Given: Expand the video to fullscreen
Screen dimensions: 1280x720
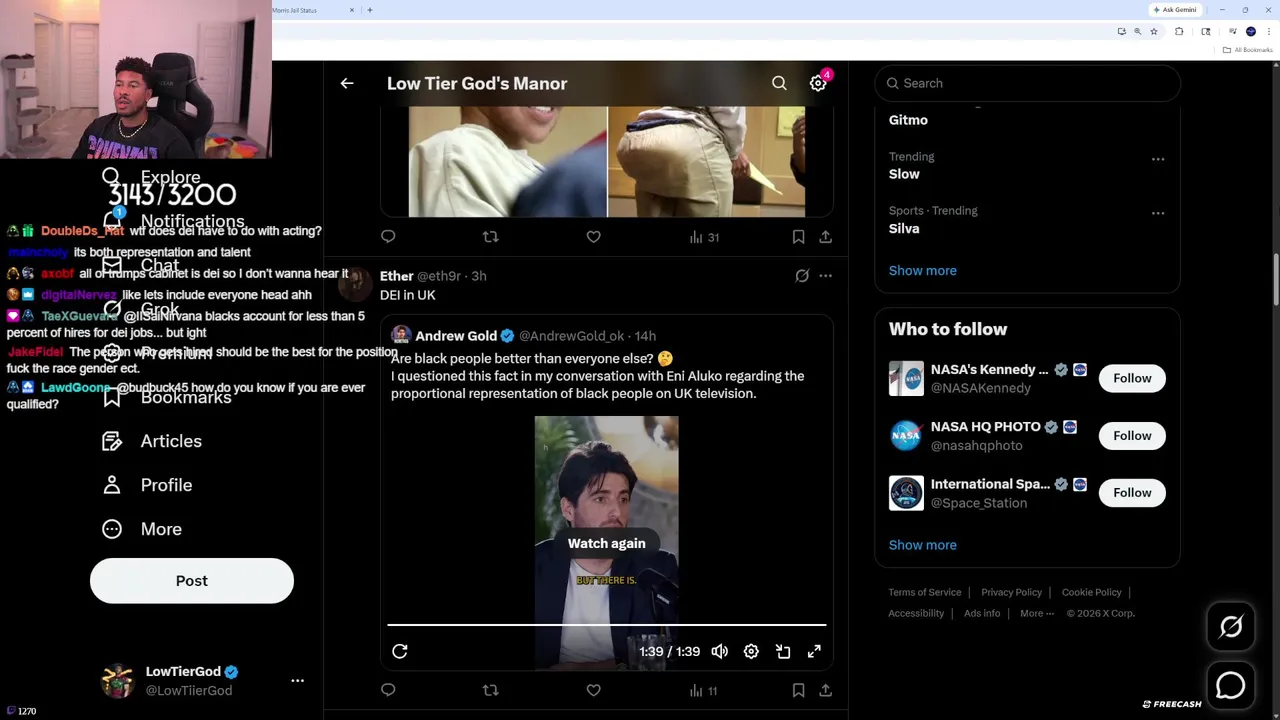Looking at the screenshot, I should (814, 652).
